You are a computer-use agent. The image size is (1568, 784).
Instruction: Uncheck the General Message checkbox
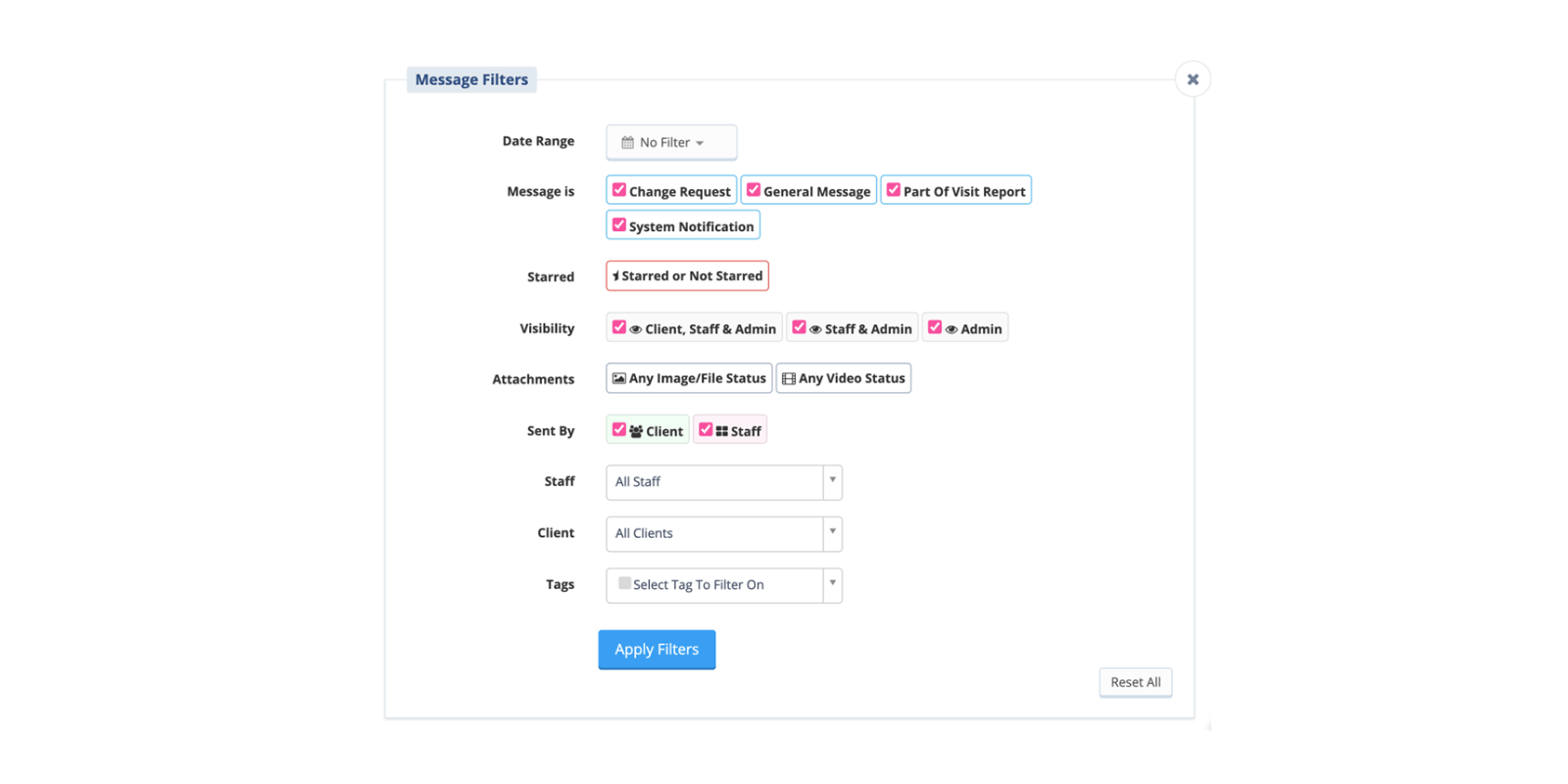(754, 190)
